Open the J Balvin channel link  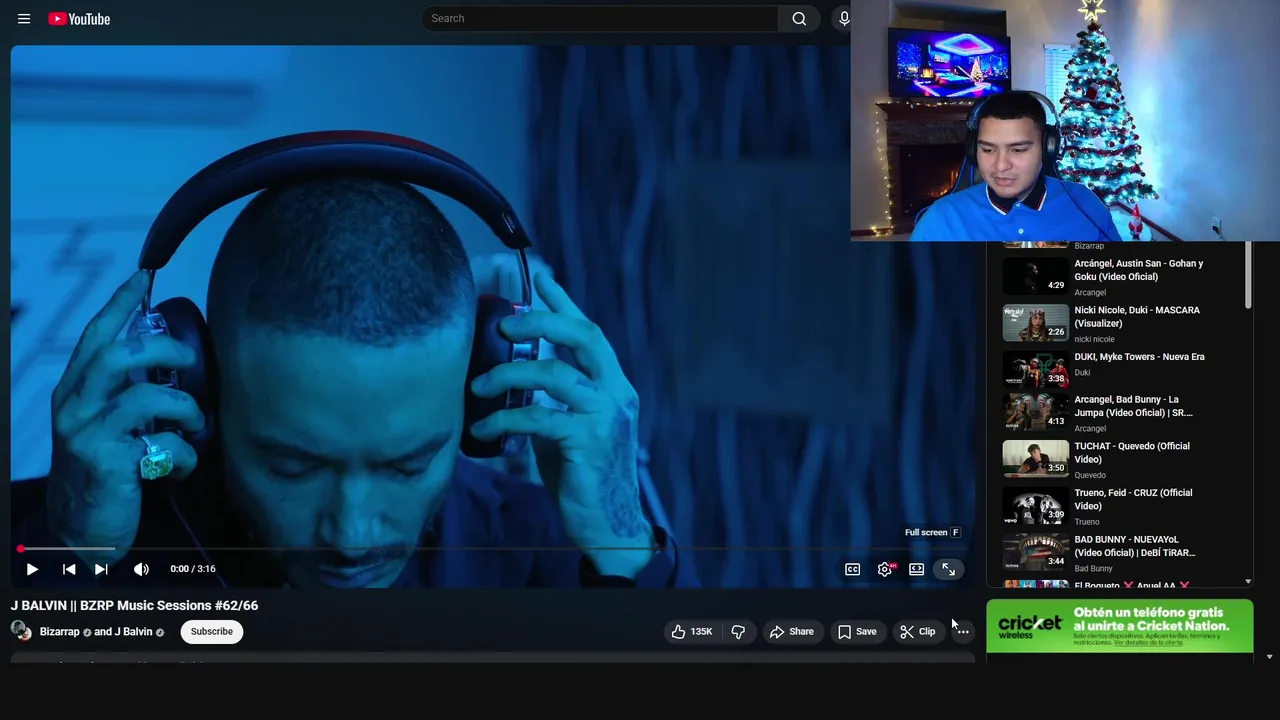point(133,631)
